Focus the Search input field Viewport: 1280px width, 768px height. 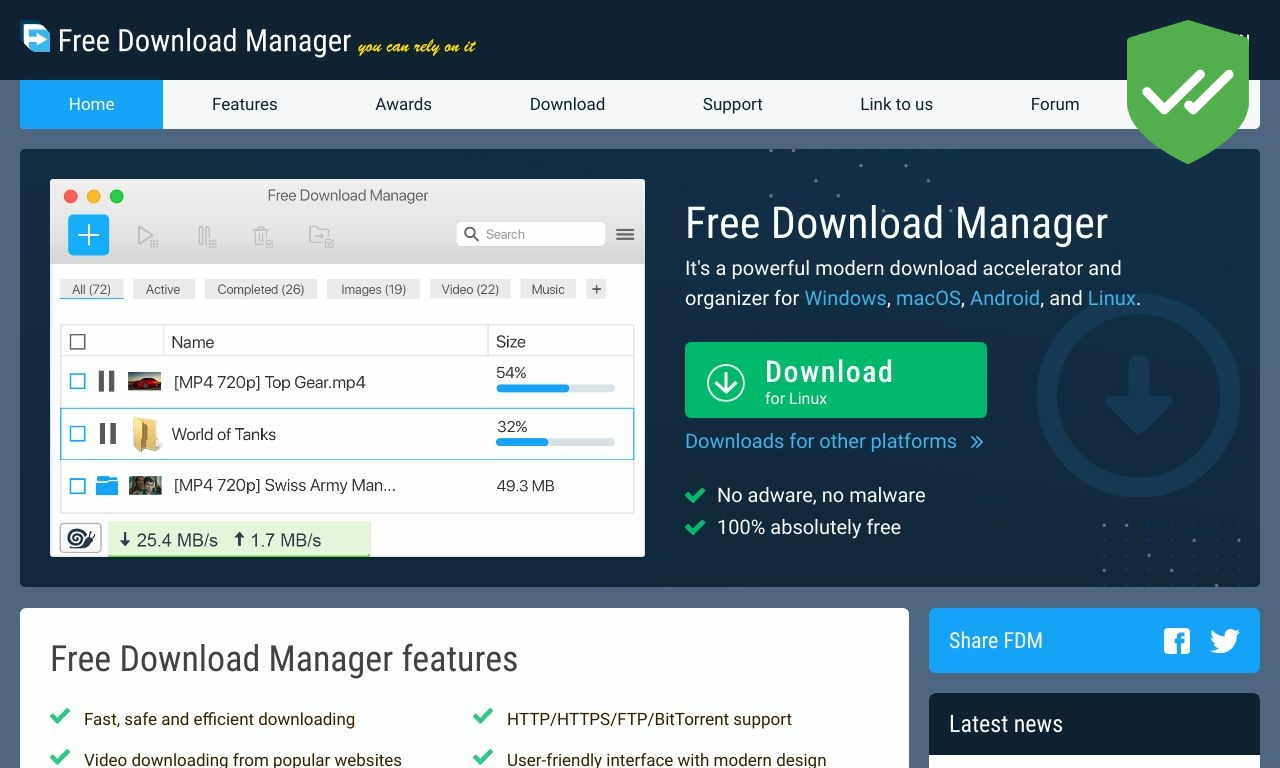coord(531,234)
